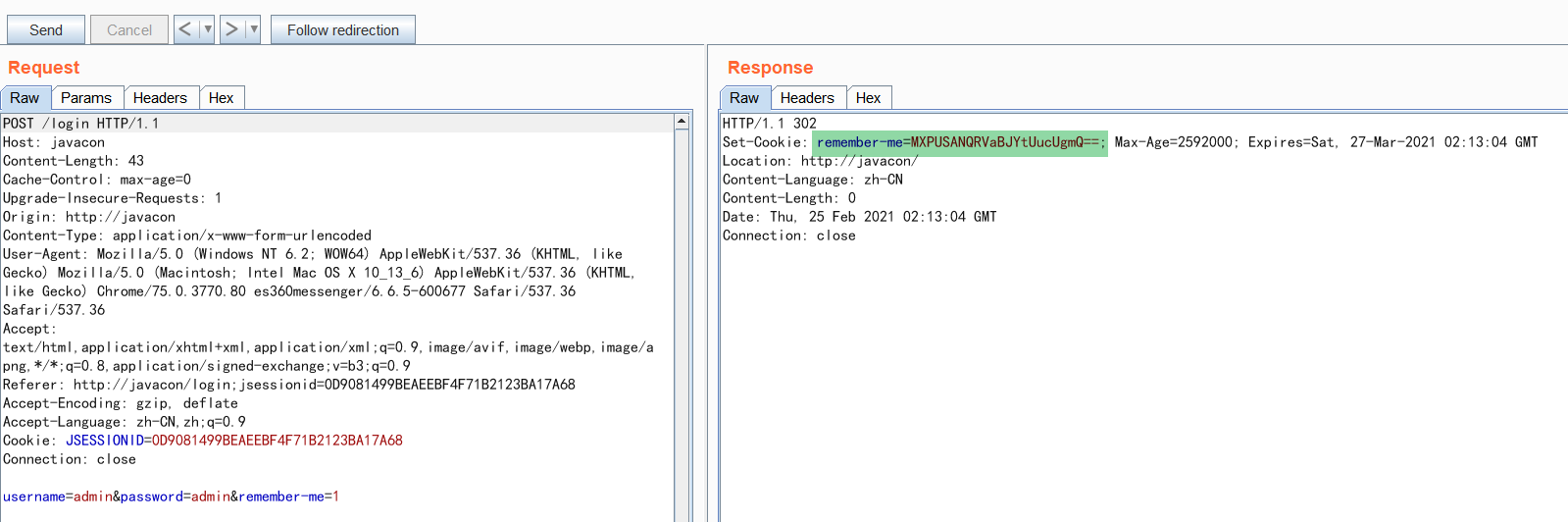The image size is (1568, 522).
Task: Click the request scrollbar up arrow
Action: click(682, 122)
